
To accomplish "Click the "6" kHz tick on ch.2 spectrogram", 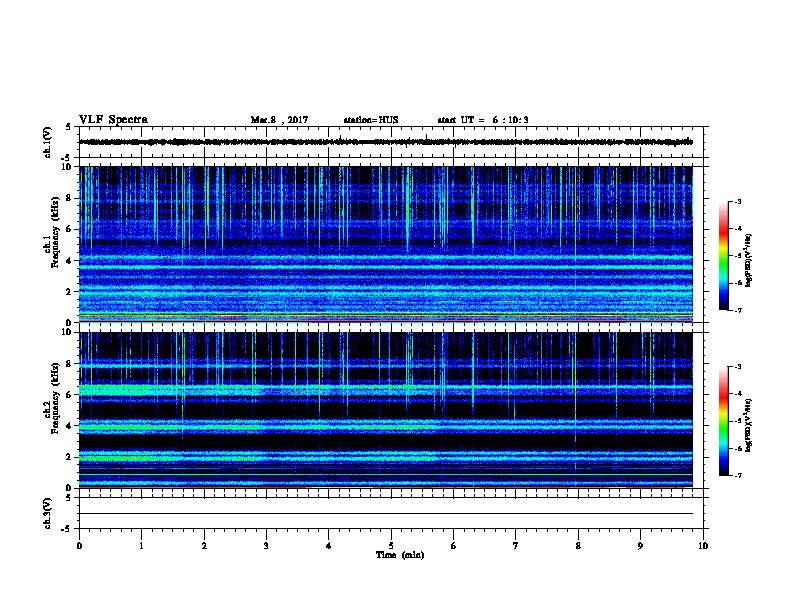I will click(x=70, y=395).
